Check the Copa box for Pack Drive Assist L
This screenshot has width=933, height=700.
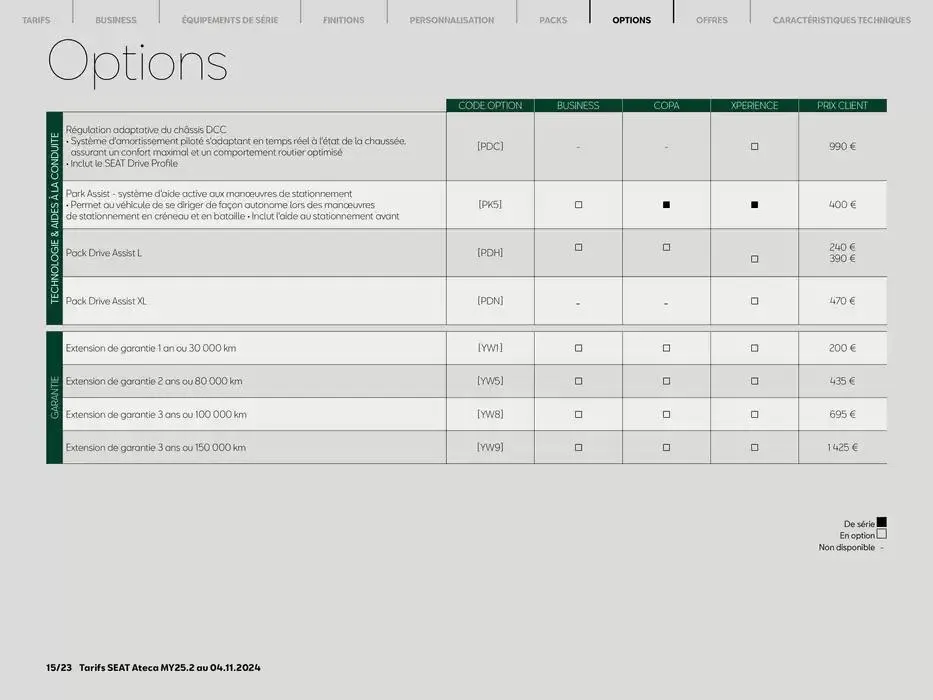(666, 247)
